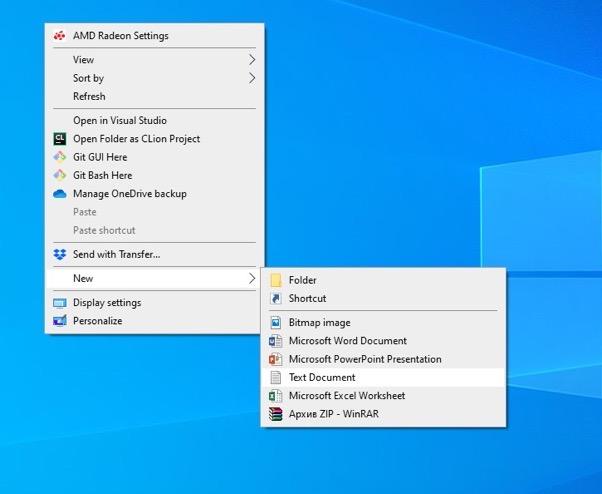Open Manage OneDrive backup
This screenshot has height=494, width=602.
[155, 194]
